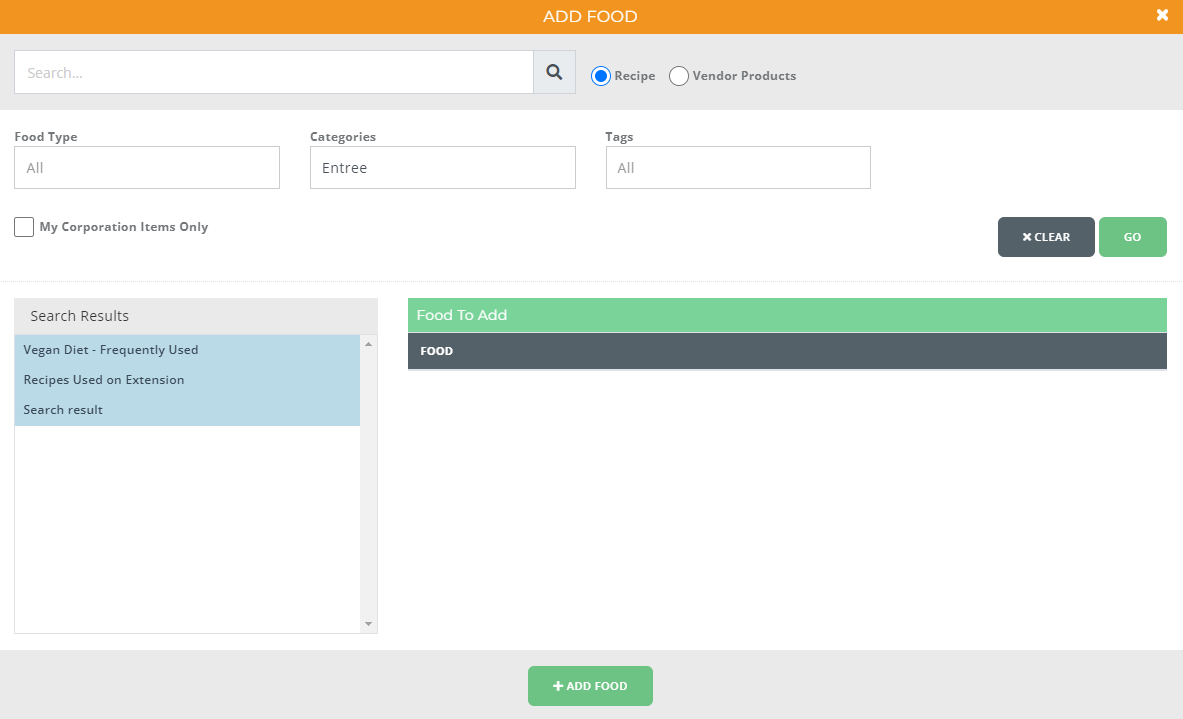
Task: Click the FOOD column header
Action: pos(436,351)
